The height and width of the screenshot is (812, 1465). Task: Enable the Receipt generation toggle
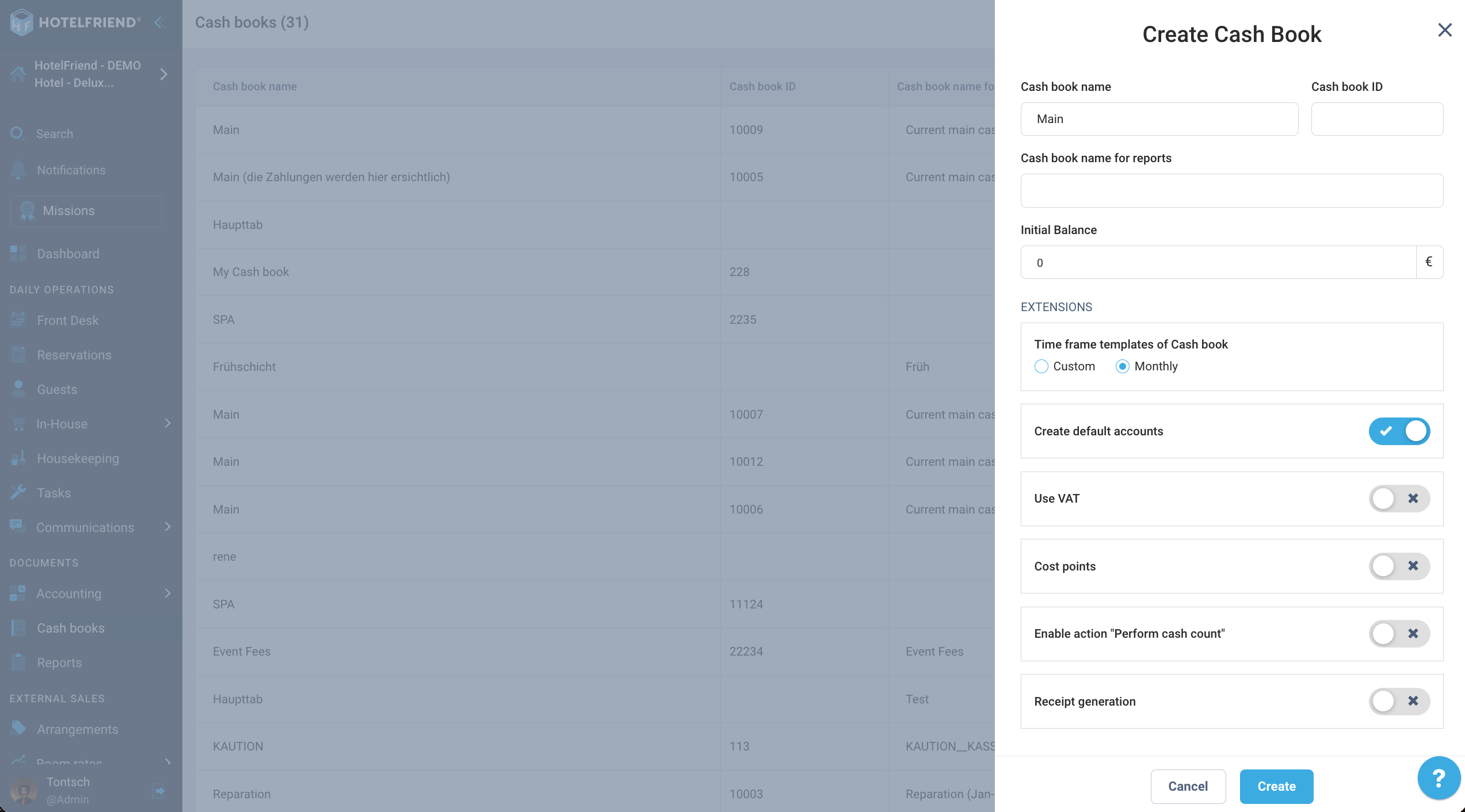coord(1399,701)
